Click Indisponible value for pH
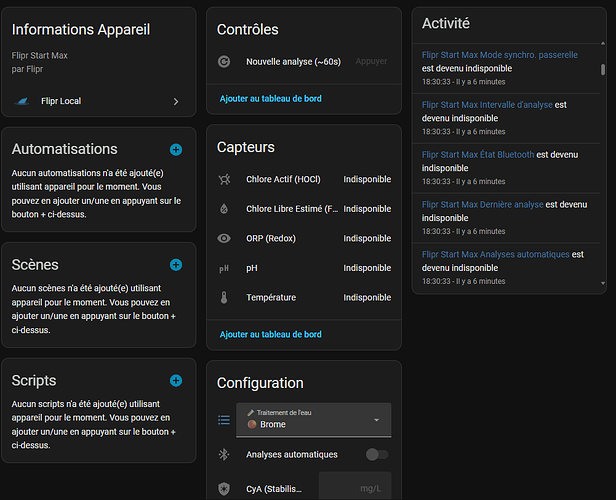Image resolution: width=616 pixels, height=500 pixels. [367, 268]
